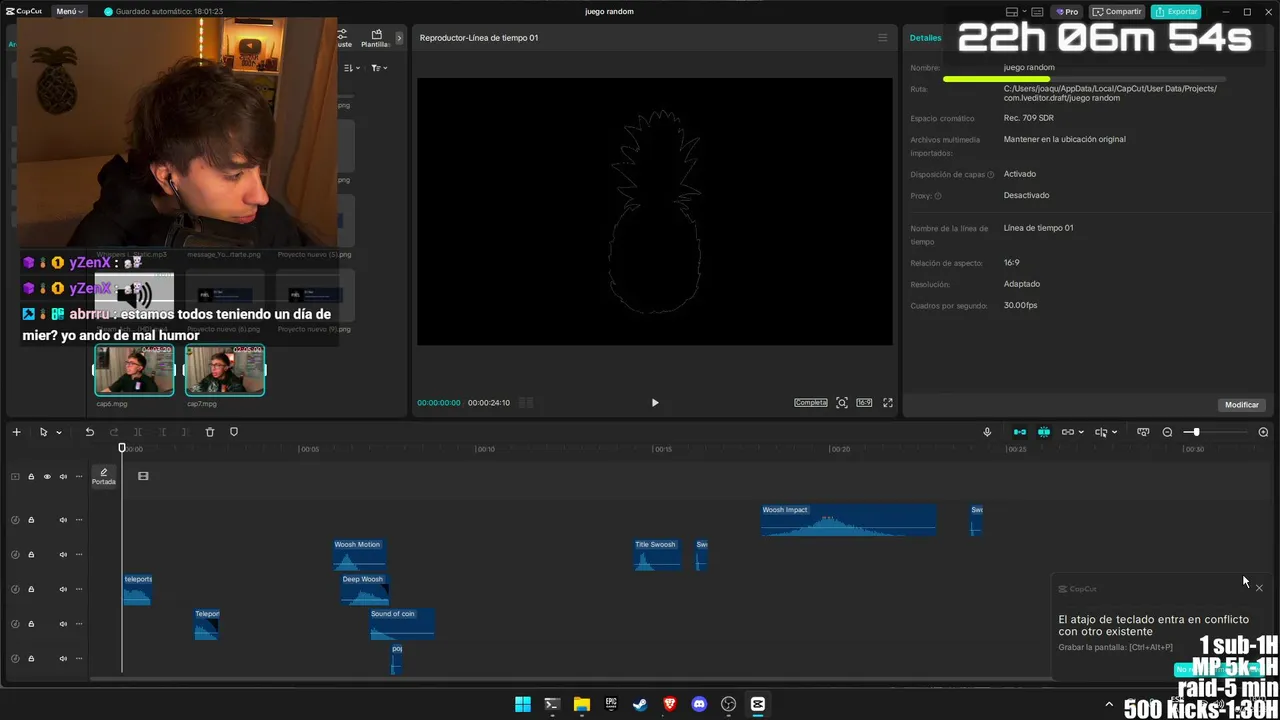Click the Completa quality button in player
Image resolution: width=1280 pixels, height=720 pixels.
point(811,403)
